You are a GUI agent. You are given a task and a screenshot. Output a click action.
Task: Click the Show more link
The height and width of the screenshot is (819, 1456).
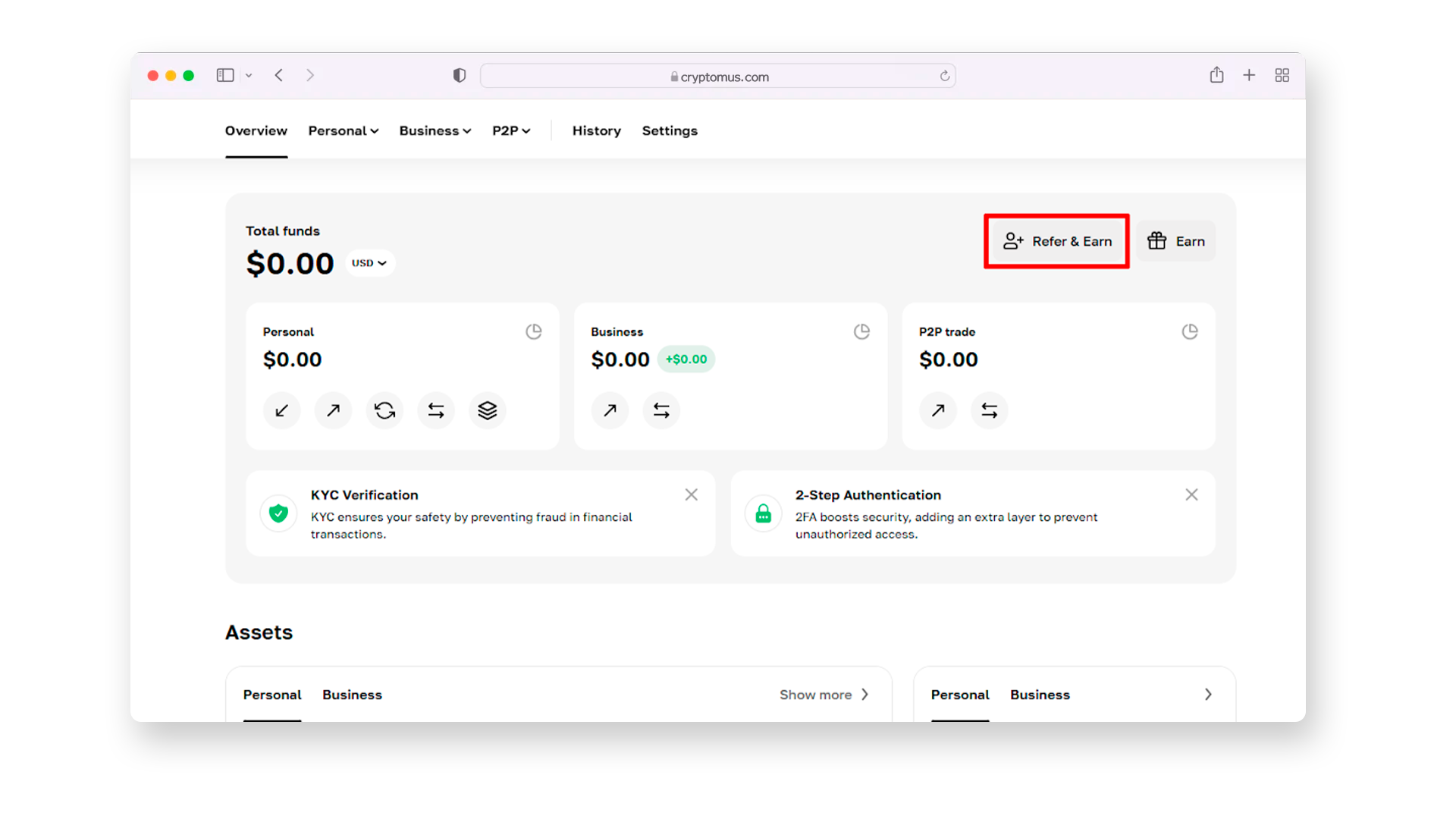point(824,695)
